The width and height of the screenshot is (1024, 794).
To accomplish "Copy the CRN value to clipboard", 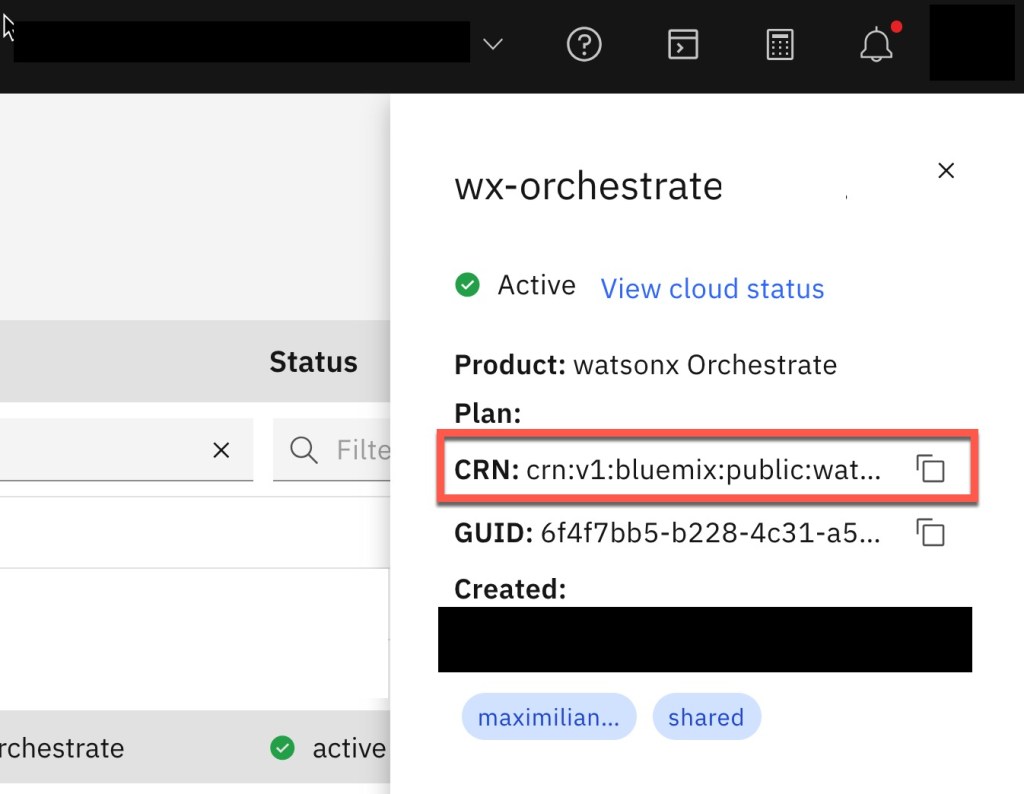I will (930, 469).
